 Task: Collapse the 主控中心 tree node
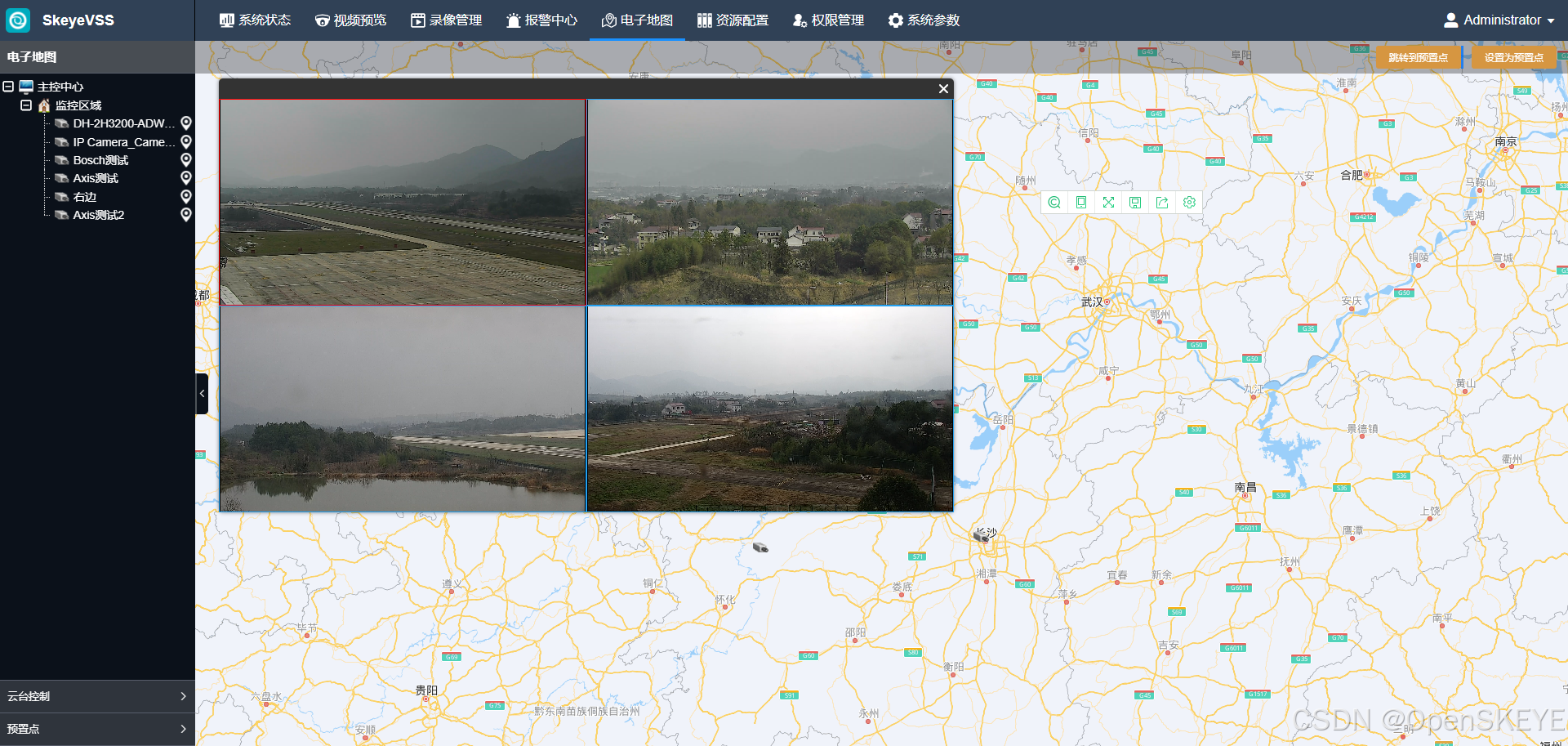point(8,87)
